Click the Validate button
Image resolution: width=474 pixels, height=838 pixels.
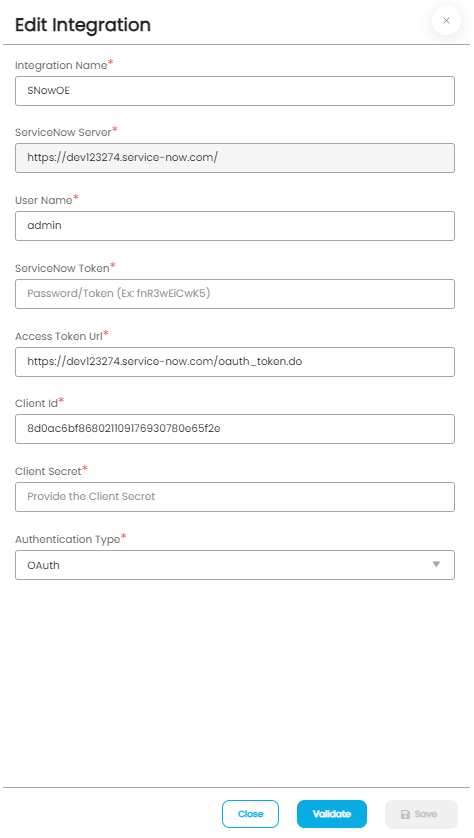332,813
